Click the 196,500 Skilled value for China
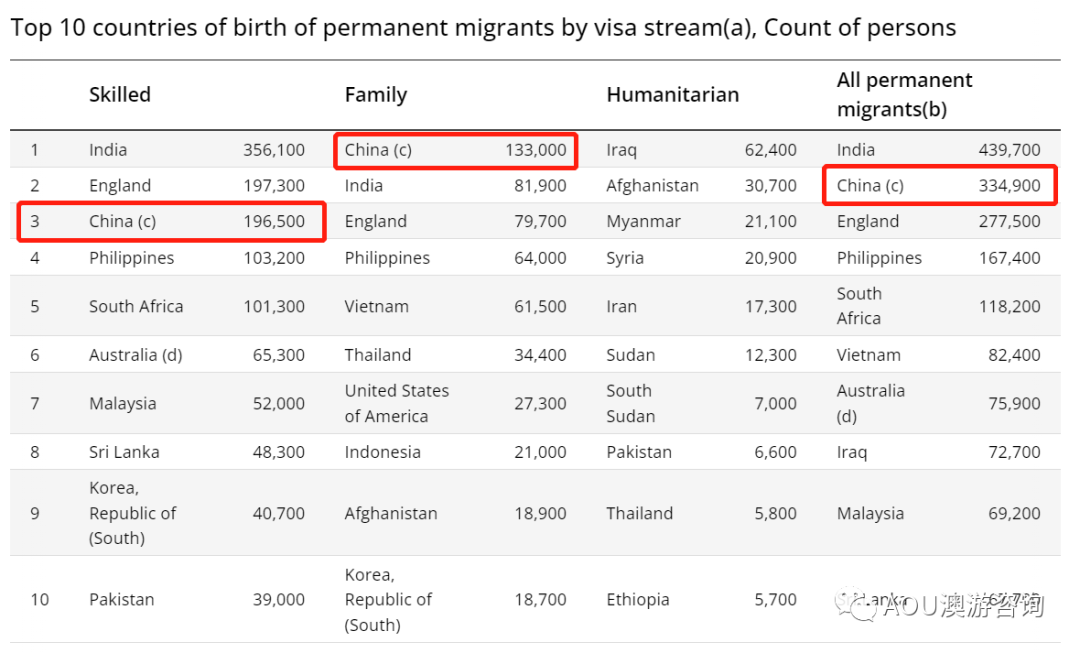 (x=274, y=222)
